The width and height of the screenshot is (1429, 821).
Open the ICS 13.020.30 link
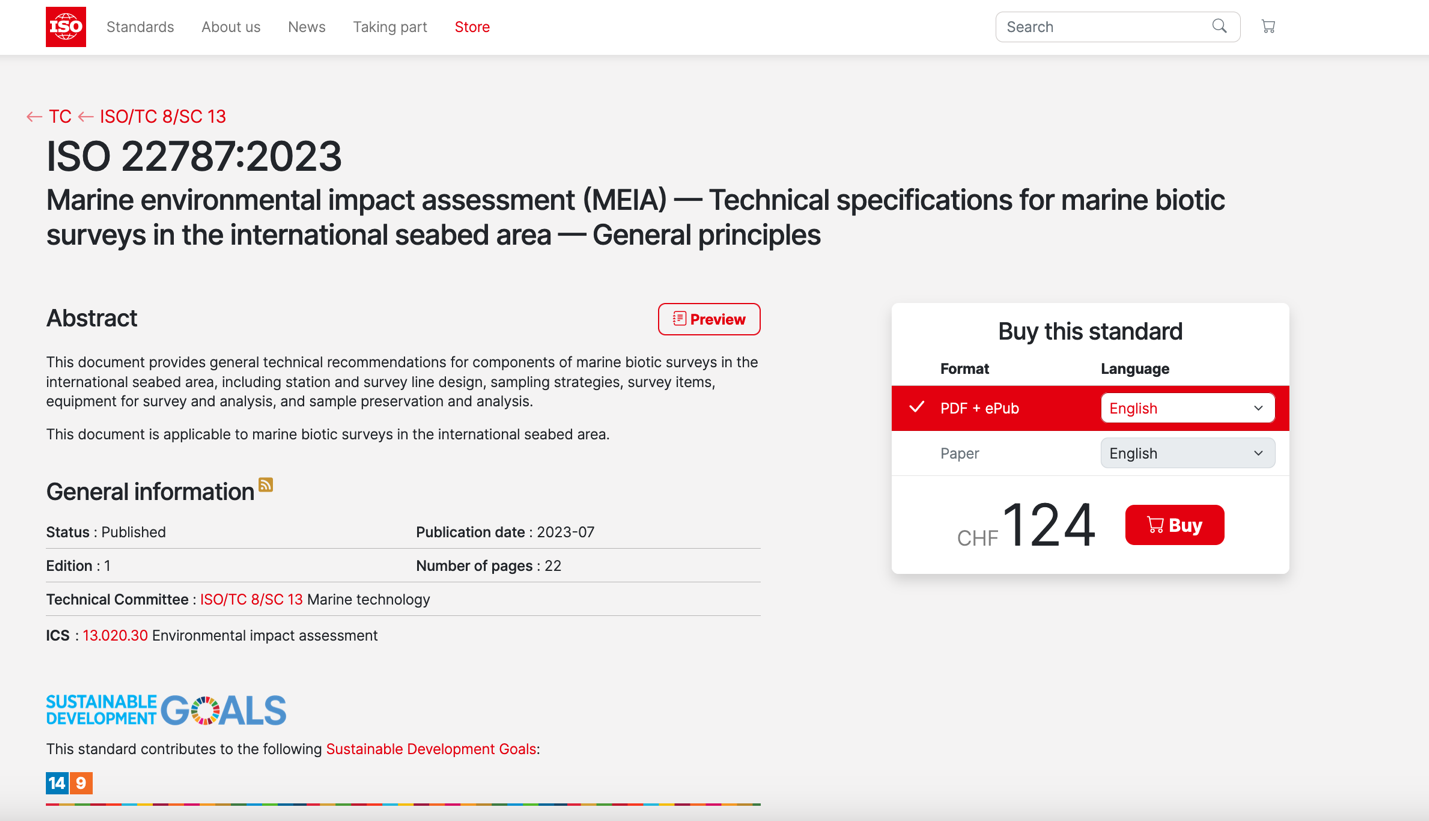[115, 636]
